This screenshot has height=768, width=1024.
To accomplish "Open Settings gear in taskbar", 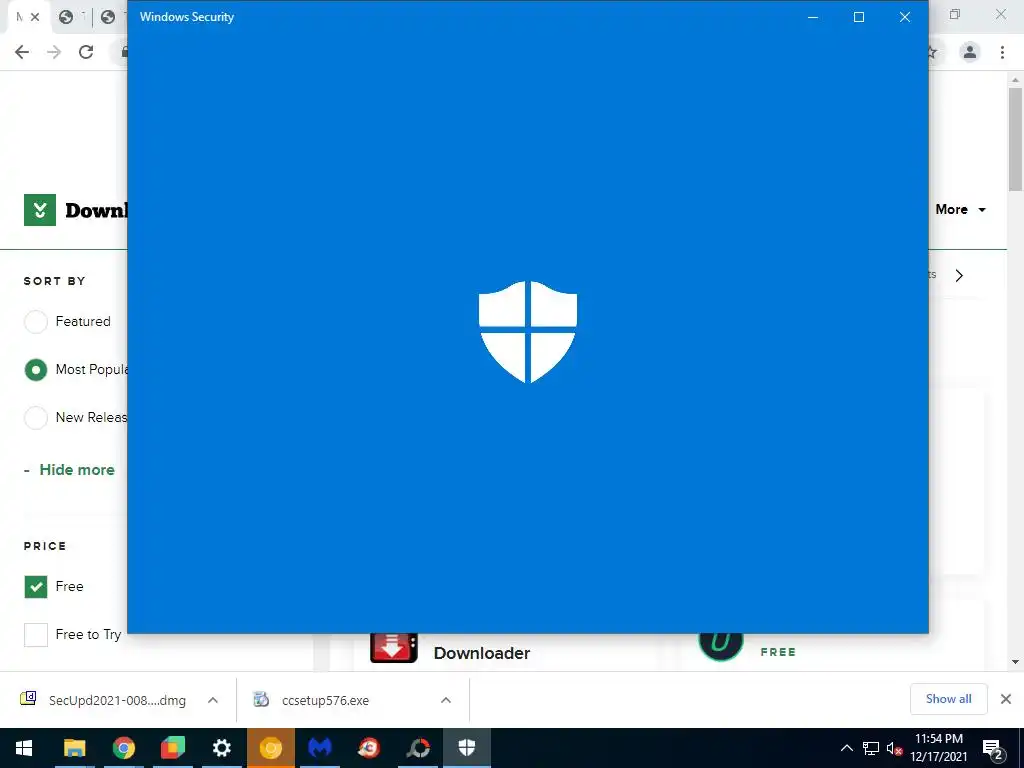I will [222, 748].
